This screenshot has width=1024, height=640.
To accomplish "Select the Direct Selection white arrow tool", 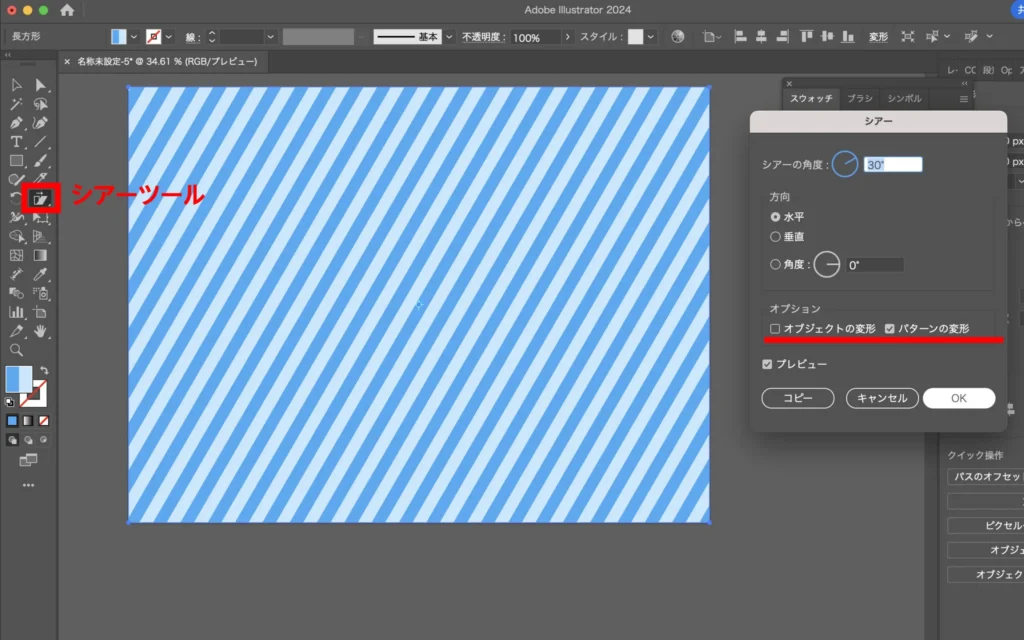I will pos(41,85).
